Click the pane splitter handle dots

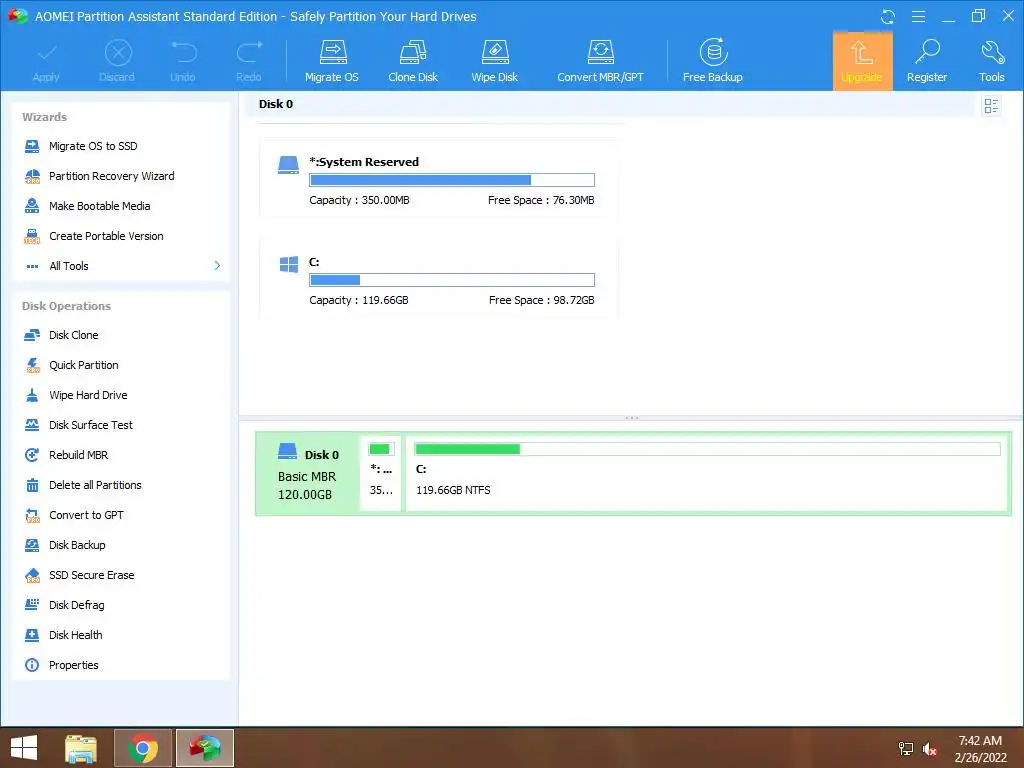632,418
